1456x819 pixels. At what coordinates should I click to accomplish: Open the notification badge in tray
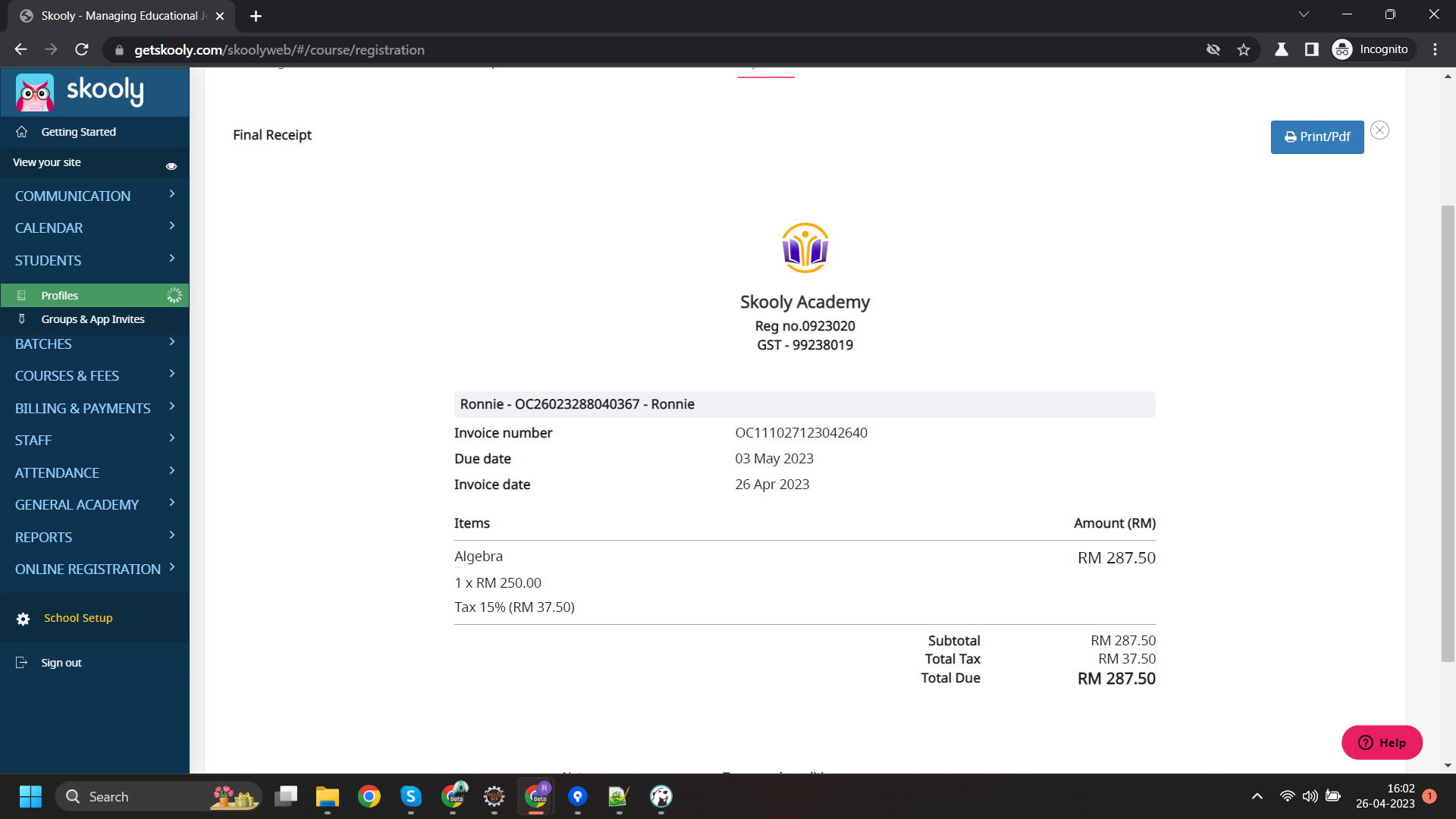[1429, 796]
